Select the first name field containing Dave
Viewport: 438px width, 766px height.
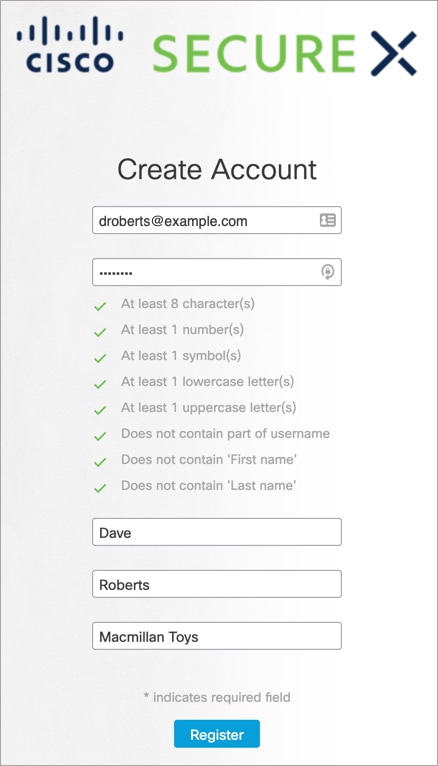pyautogui.click(x=217, y=532)
